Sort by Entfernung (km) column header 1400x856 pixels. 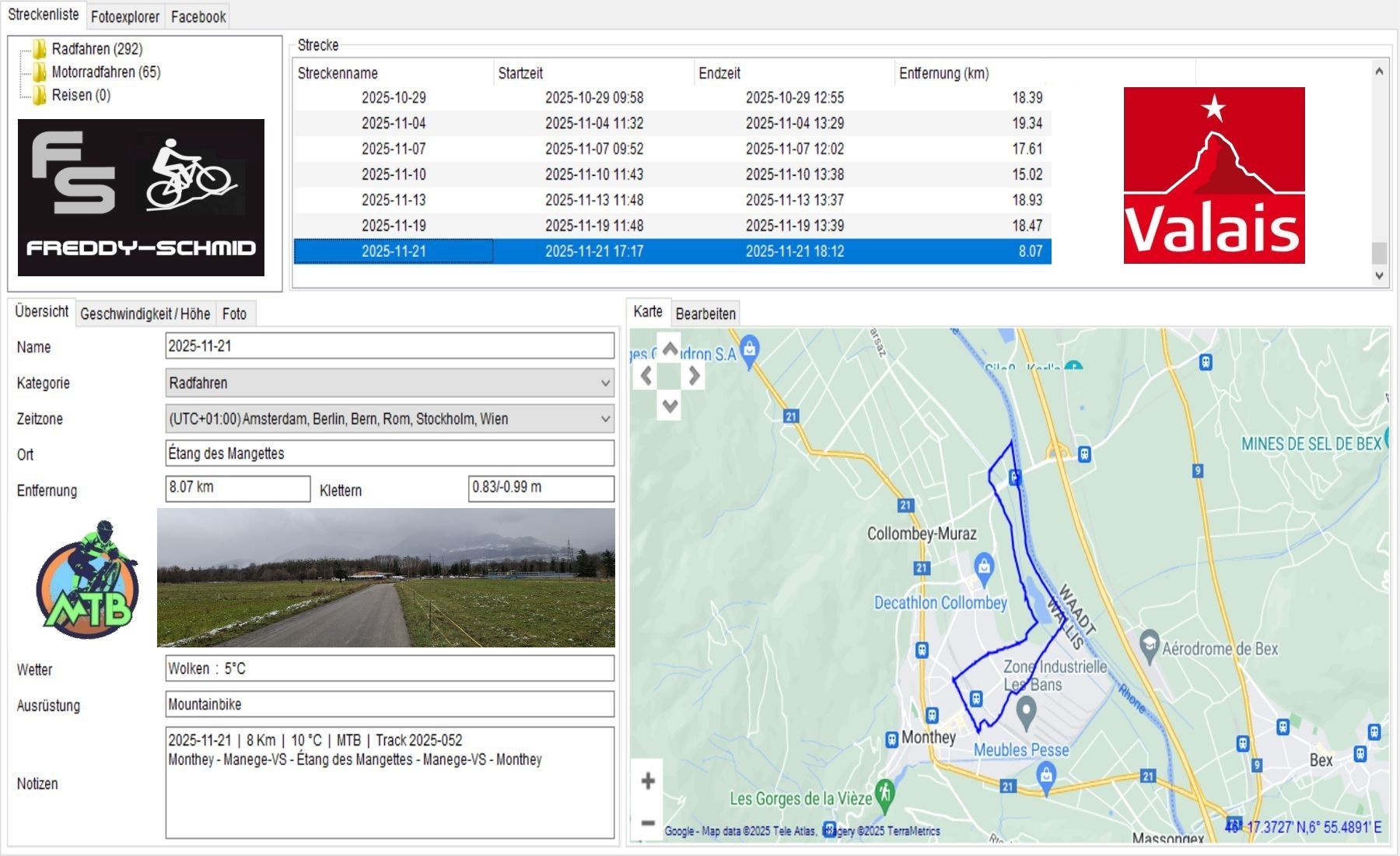coord(943,73)
